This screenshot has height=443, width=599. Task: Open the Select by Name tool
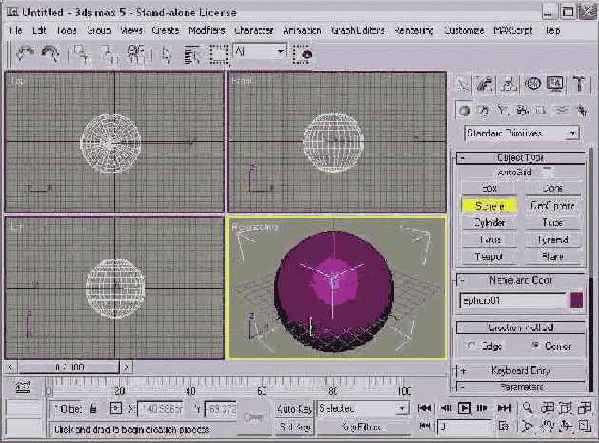192,55
